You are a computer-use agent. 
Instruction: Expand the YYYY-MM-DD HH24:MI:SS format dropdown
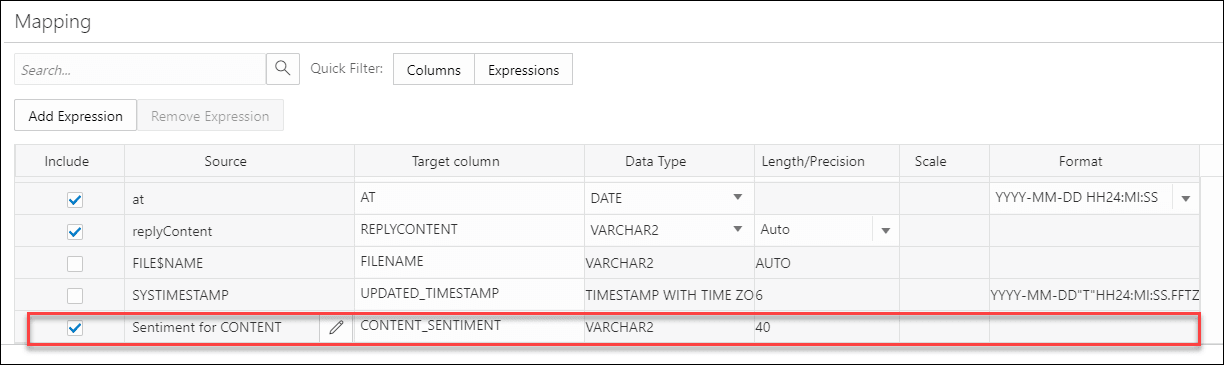tap(1186, 199)
